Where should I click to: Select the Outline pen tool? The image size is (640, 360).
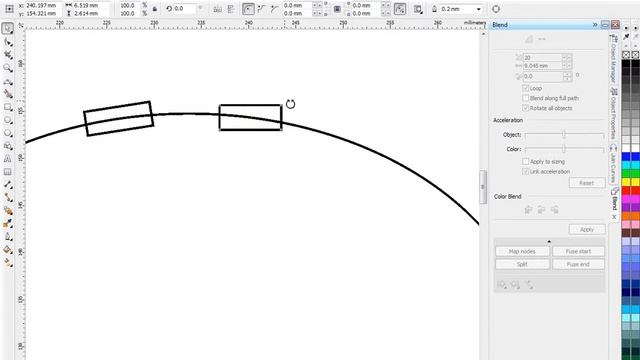7,237
